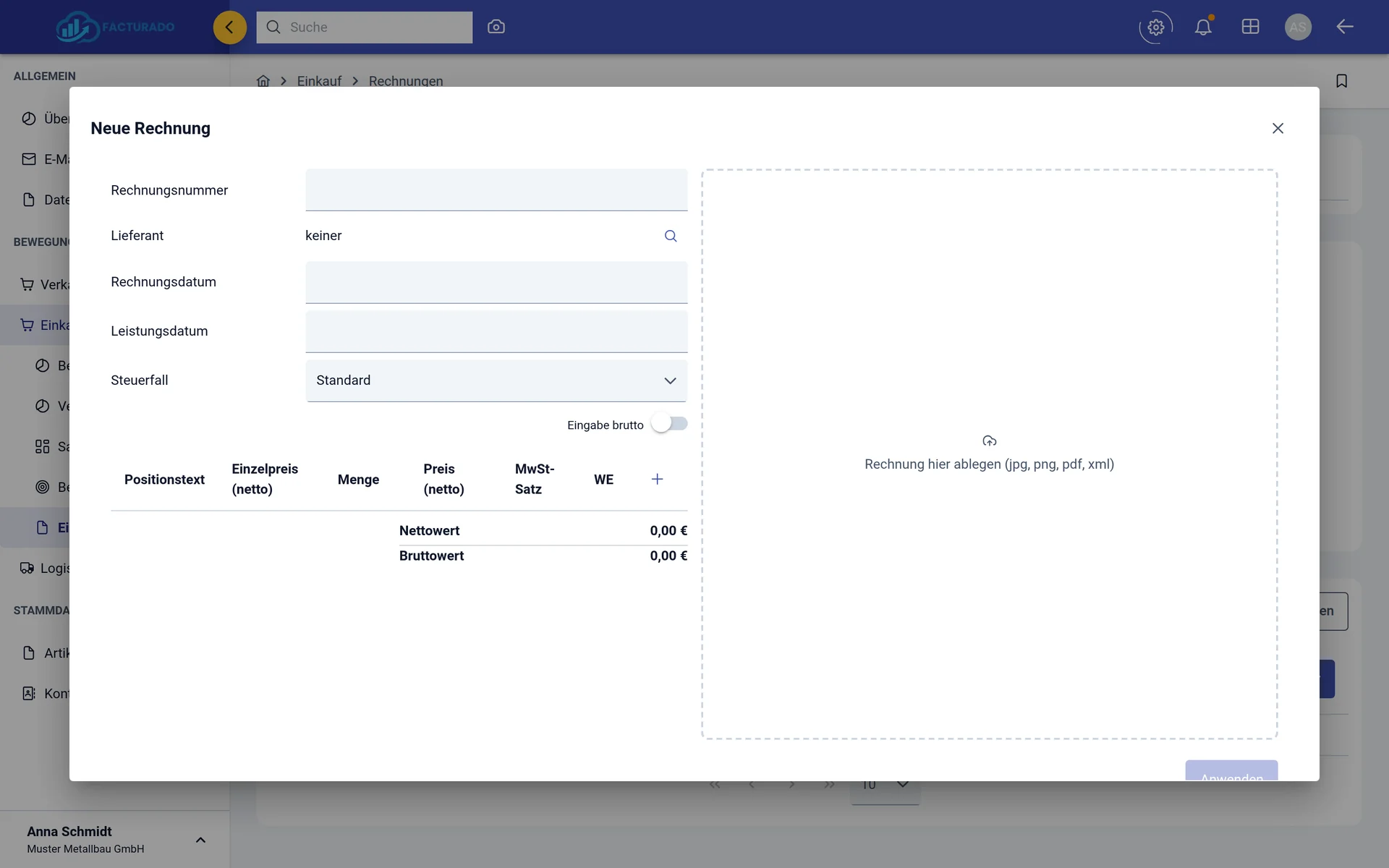Click the Anwenden button
The image size is (1389, 868).
pos(1231,770)
